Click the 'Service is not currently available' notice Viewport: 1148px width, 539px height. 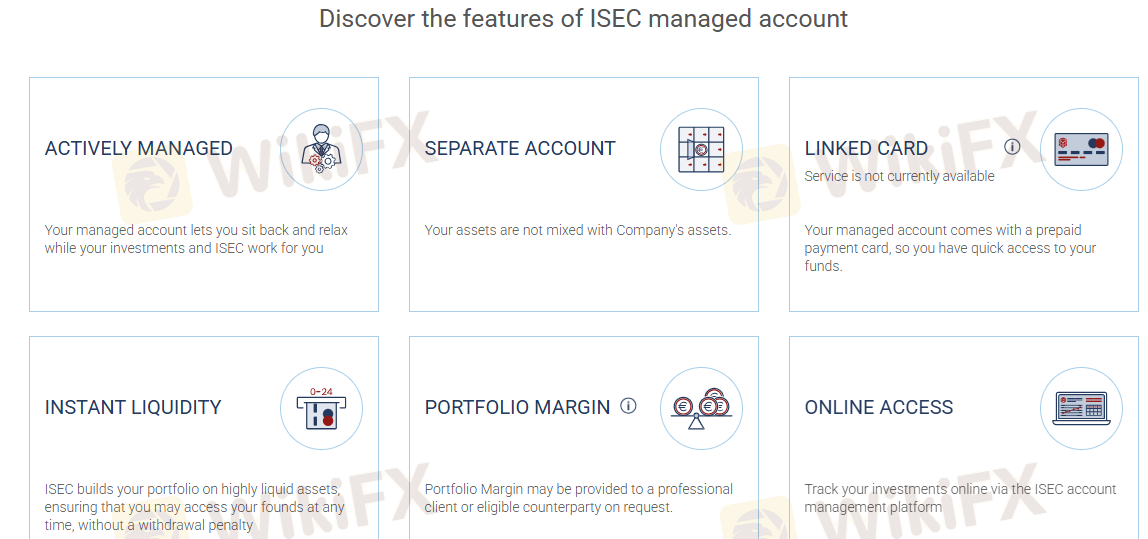tap(899, 176)
